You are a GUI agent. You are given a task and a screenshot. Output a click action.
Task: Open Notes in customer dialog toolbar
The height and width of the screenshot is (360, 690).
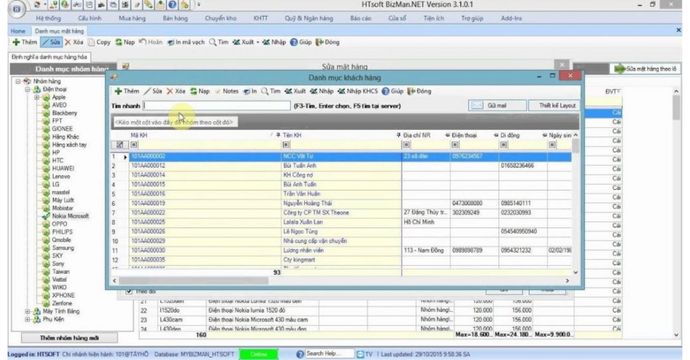click(x=227, y=91)
